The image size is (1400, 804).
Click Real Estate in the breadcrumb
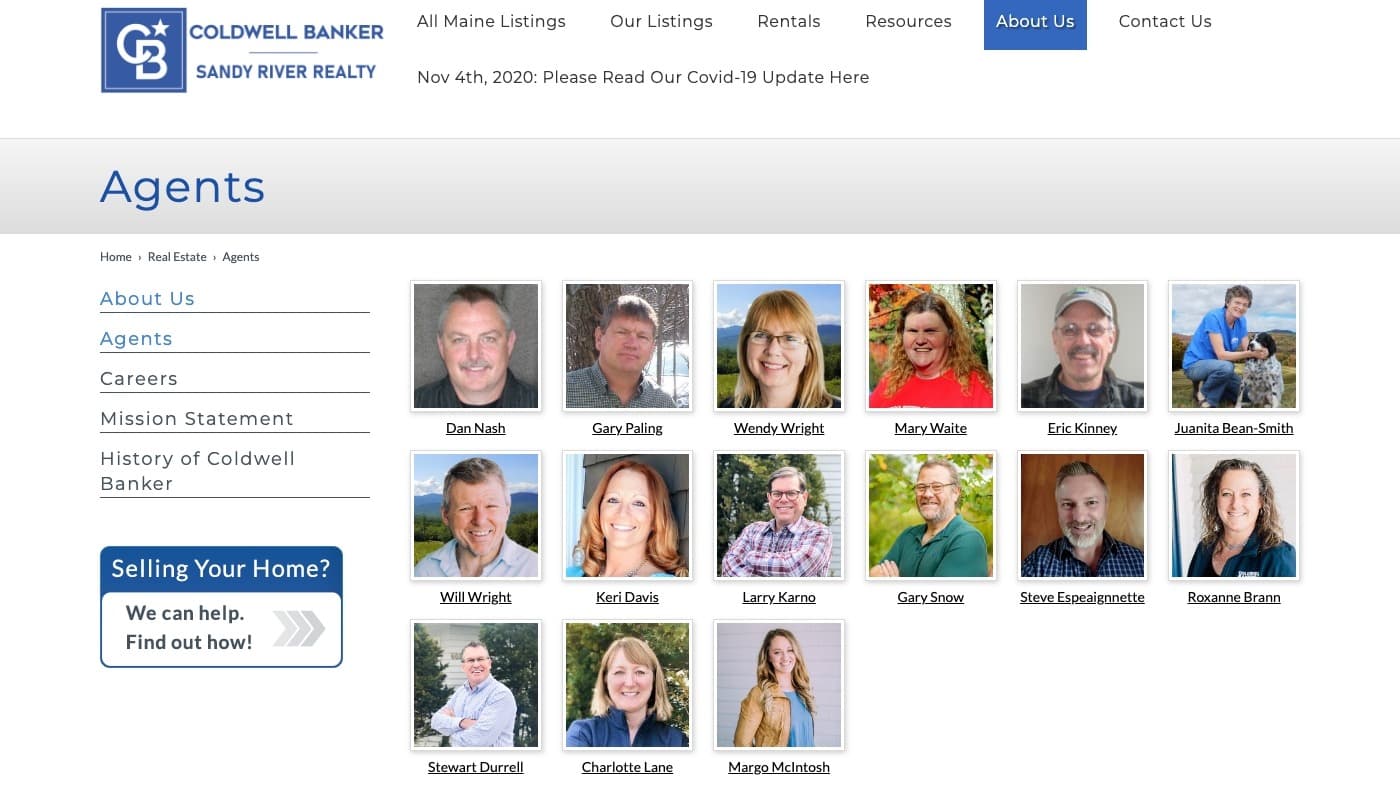click(177, 257)
